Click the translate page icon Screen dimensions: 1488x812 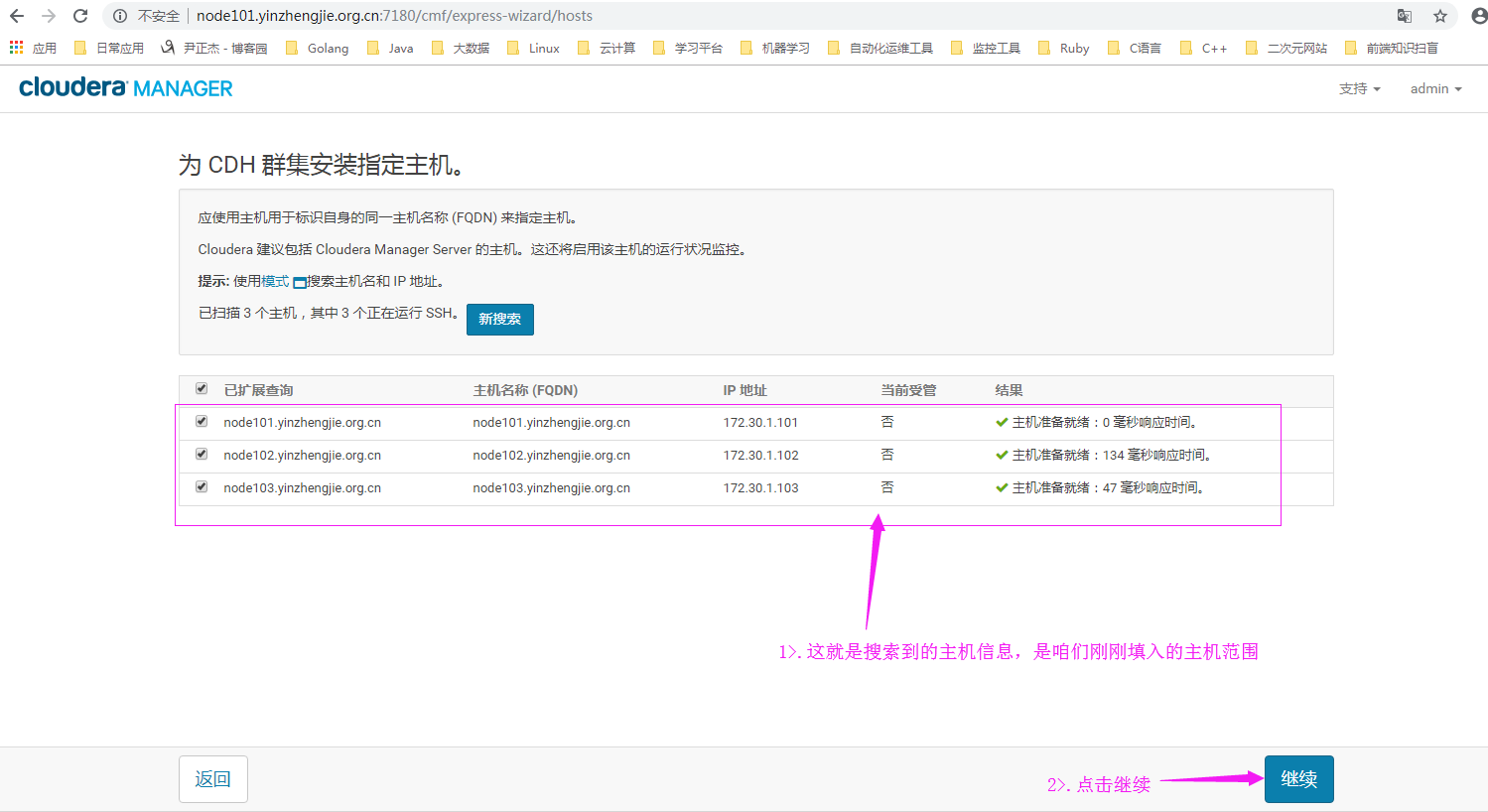coord(1405,16)
